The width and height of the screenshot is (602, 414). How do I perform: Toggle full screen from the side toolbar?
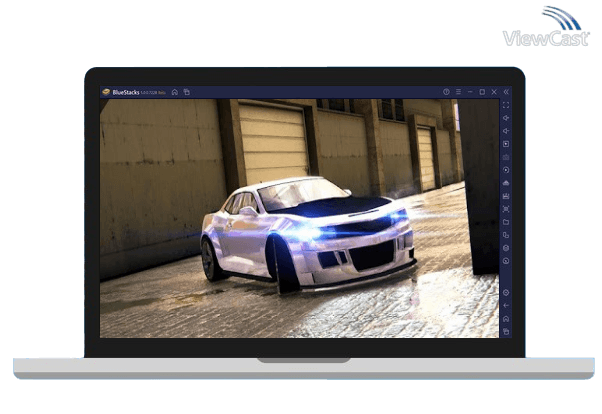coord(506,105)
